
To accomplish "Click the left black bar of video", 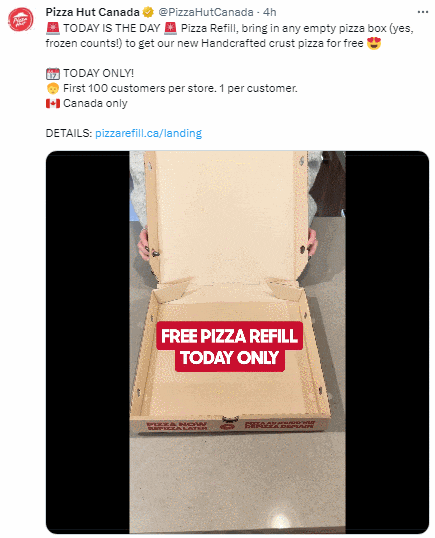I will (88, 342).
